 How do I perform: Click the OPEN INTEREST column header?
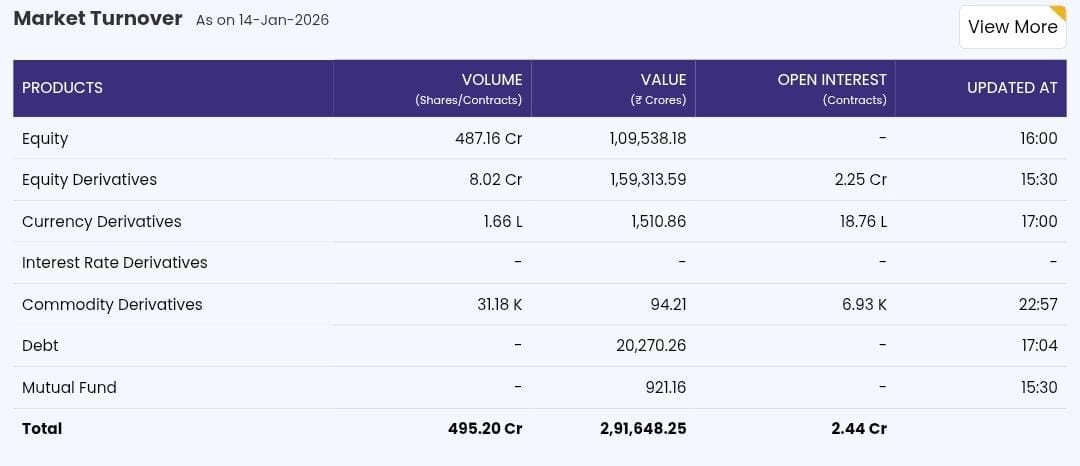click(x=832, y=80)
